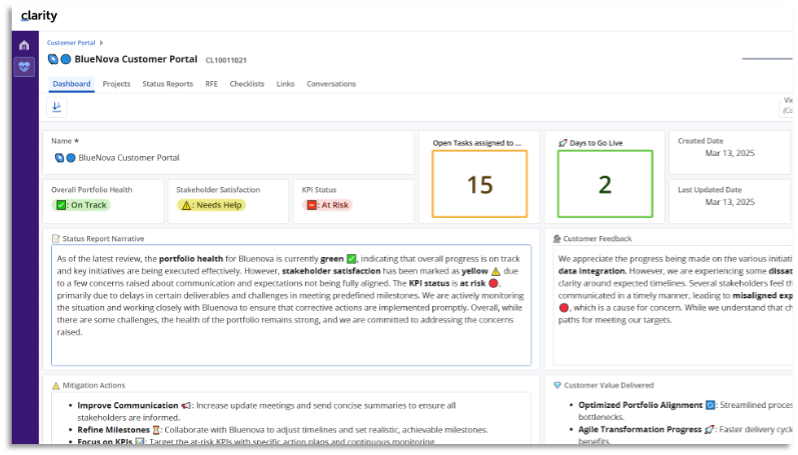Open the Overall Portfolio Health On Track status

(x=81, y=205)
